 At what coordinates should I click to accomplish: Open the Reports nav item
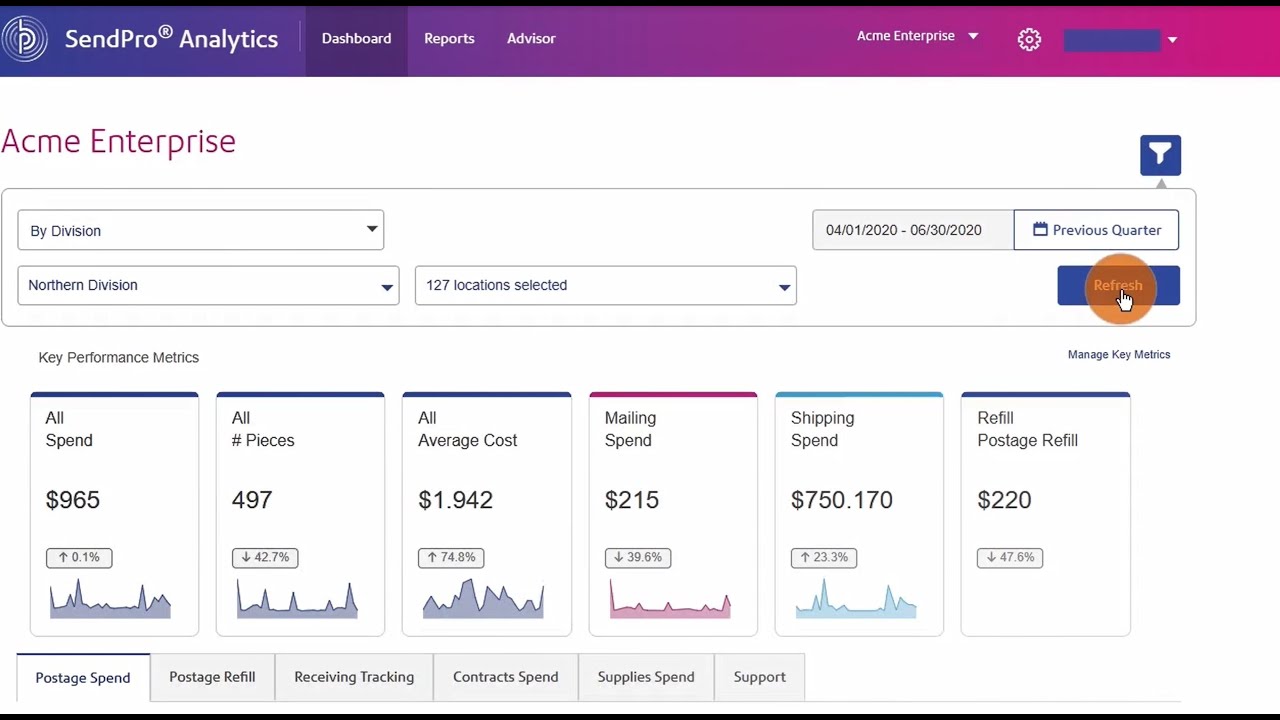click(449, 39)
